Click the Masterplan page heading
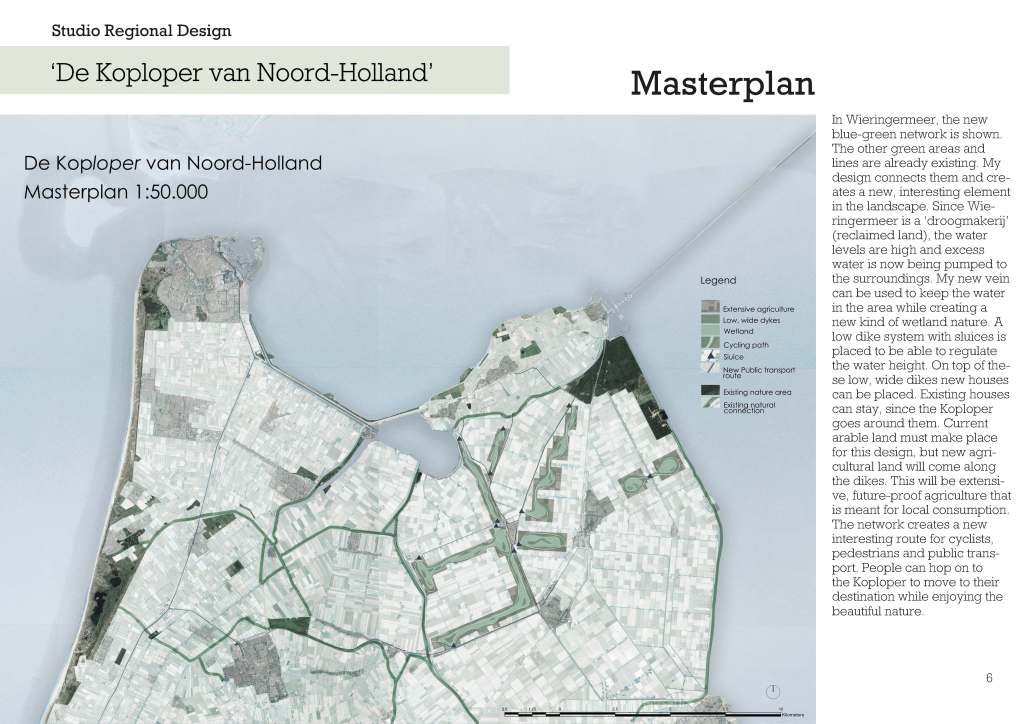The height and width of the screenshot is (724, 1024). [722, 83]
